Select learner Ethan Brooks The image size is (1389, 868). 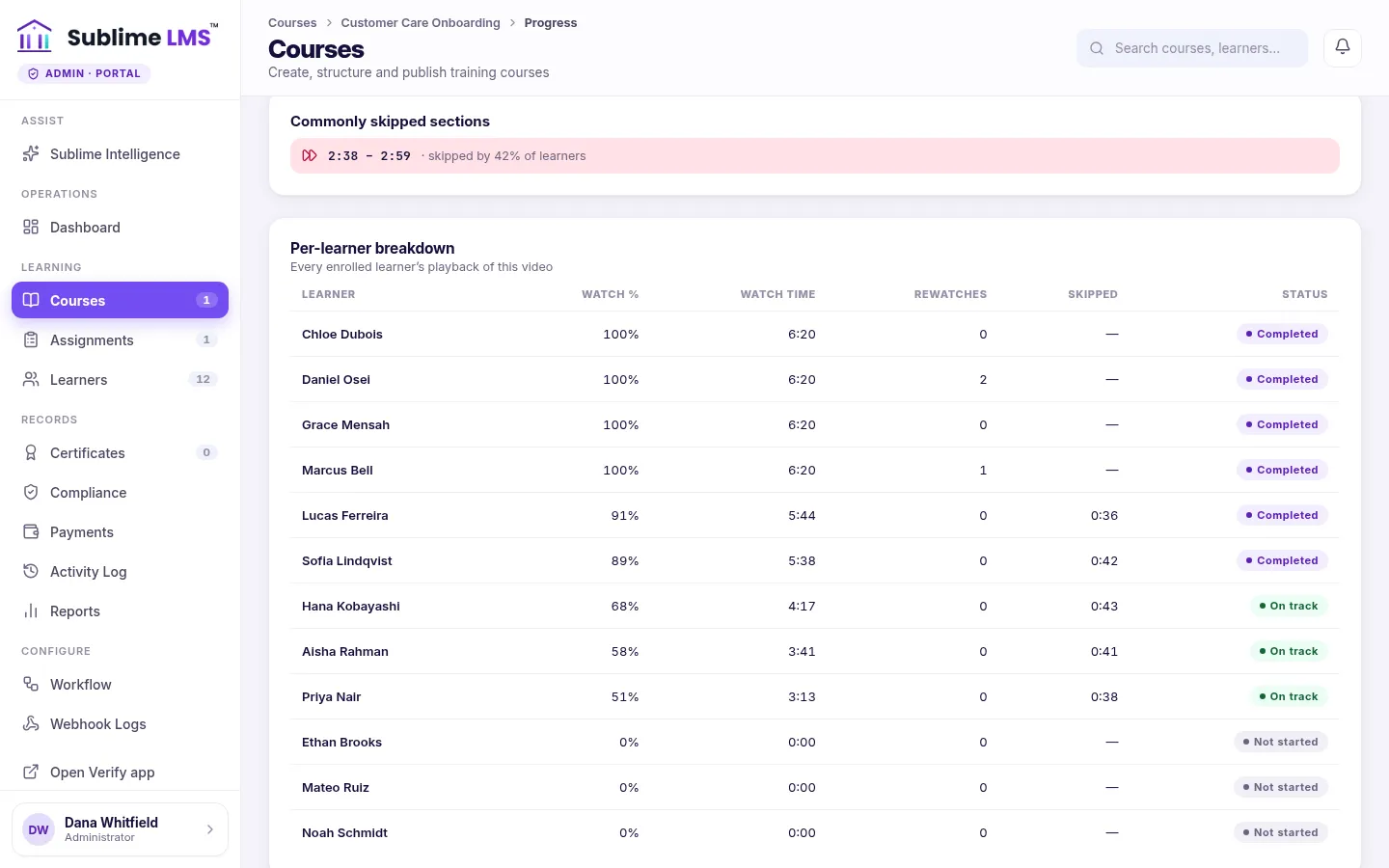pos(341,743)
